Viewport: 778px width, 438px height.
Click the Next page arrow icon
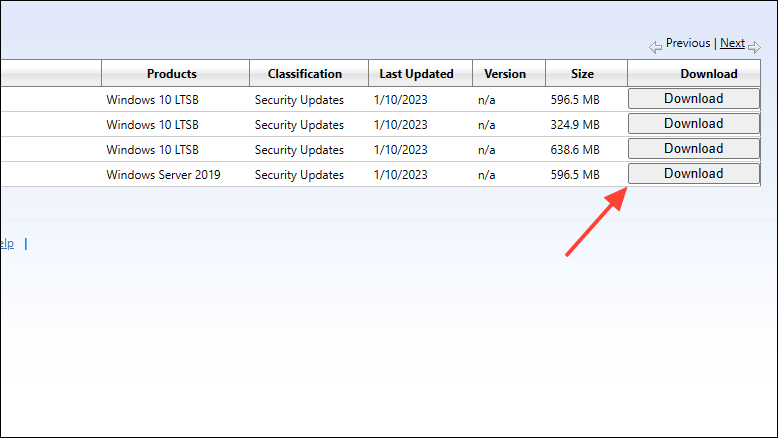coord(754,47)
